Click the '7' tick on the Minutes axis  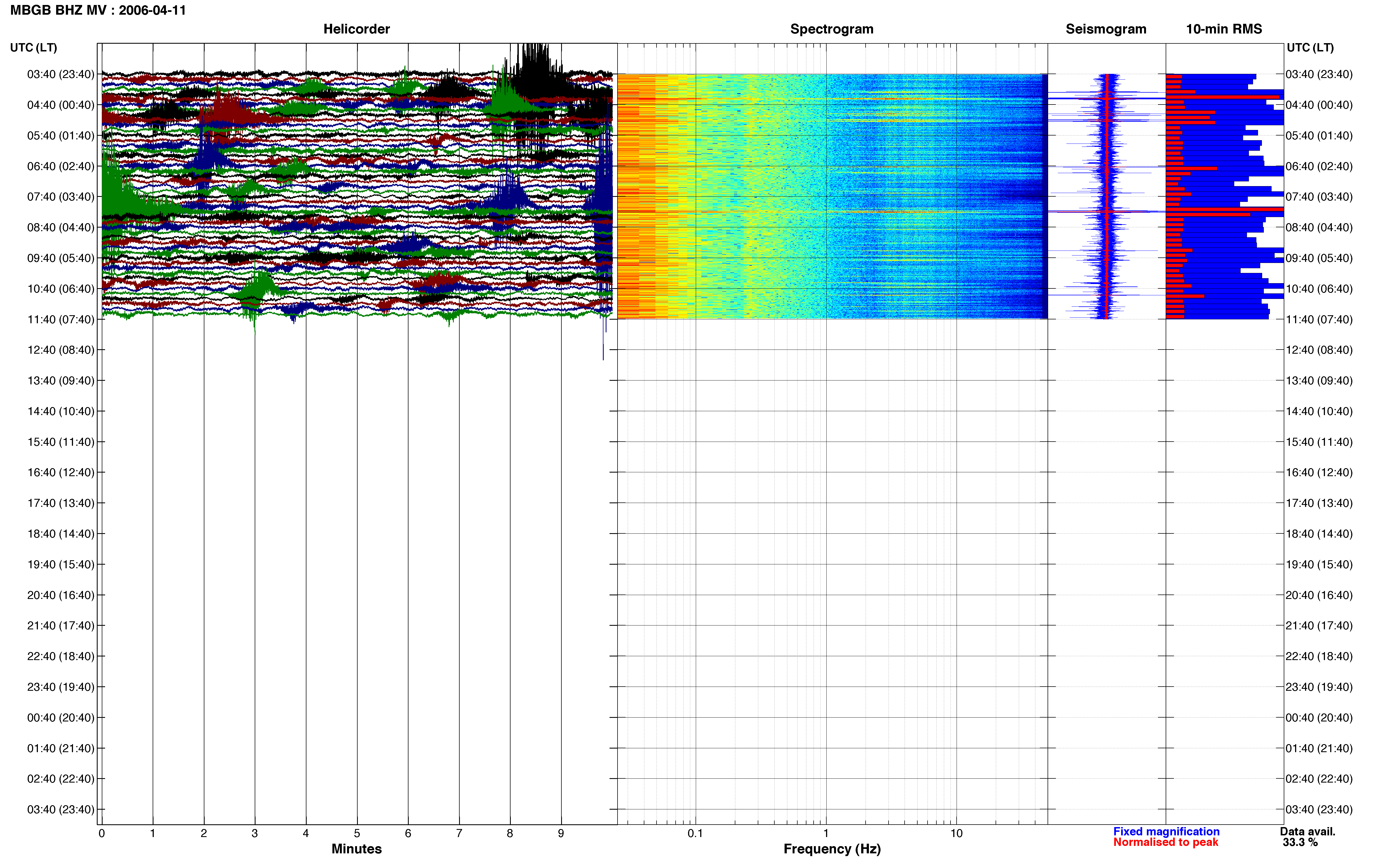pos(459,833)
